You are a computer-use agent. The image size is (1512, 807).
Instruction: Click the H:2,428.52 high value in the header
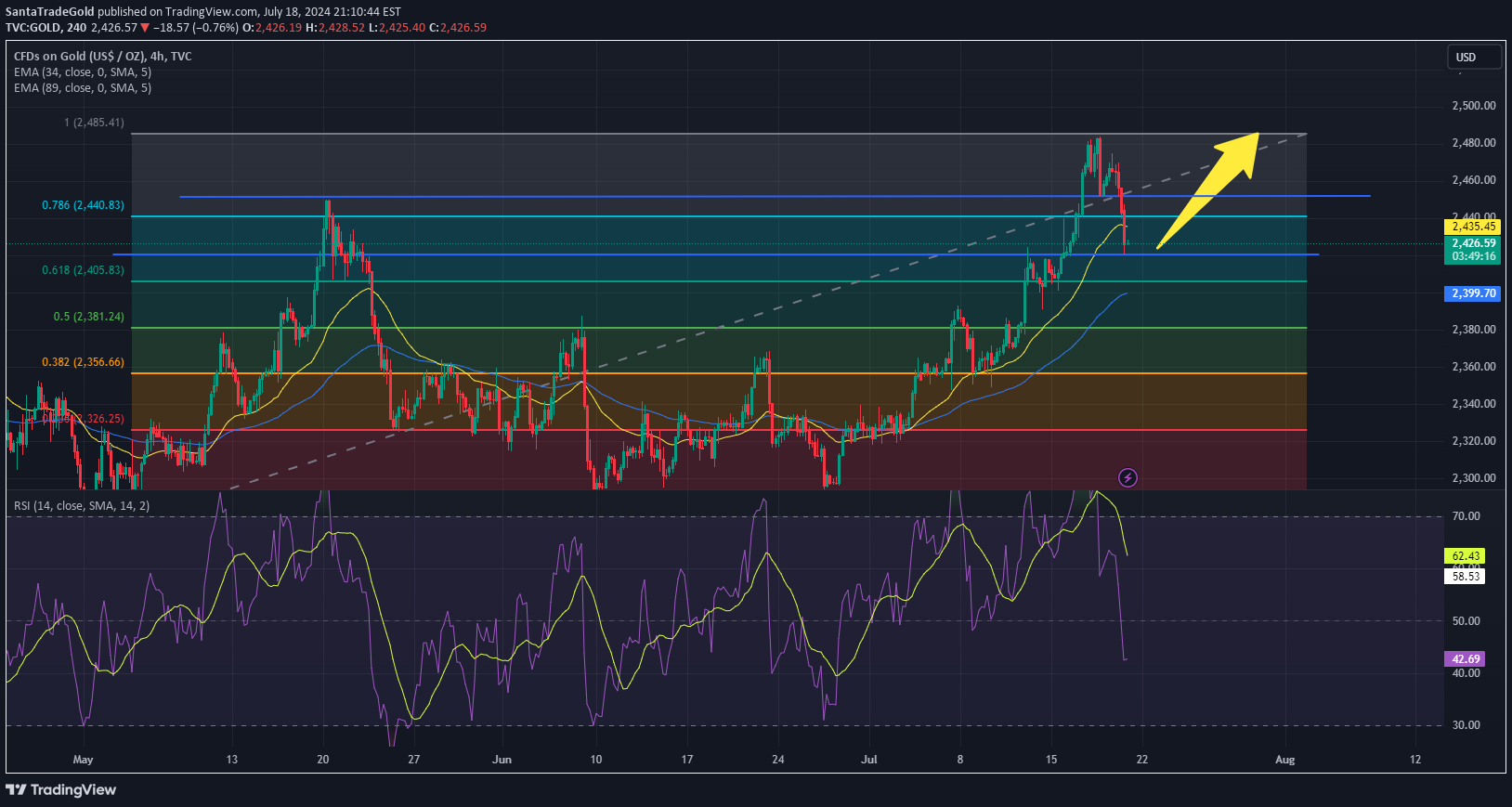(335, 28)
